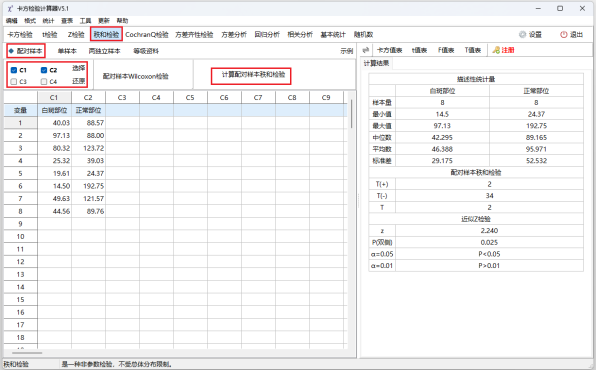Screen dimensions: 596x370
Task: Switch to the 卡方检验 tab
Action: 20,35
